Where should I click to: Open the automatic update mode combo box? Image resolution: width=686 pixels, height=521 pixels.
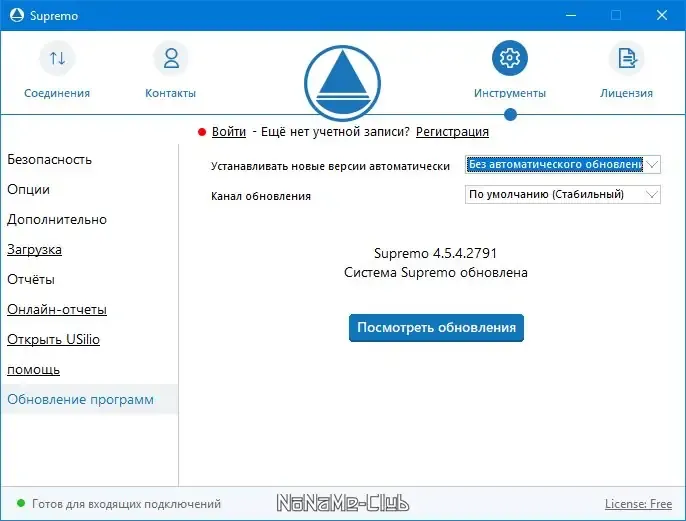pos(563,164)
